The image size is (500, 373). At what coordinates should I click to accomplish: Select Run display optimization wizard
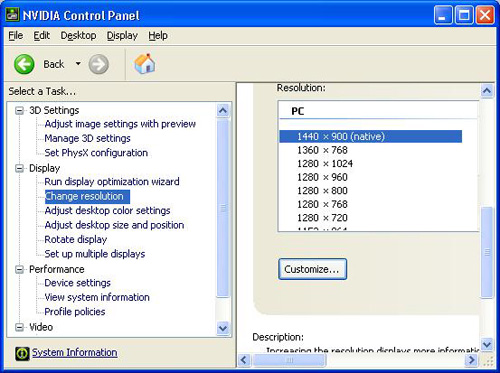pyautogui.click(x=112, y=182)
